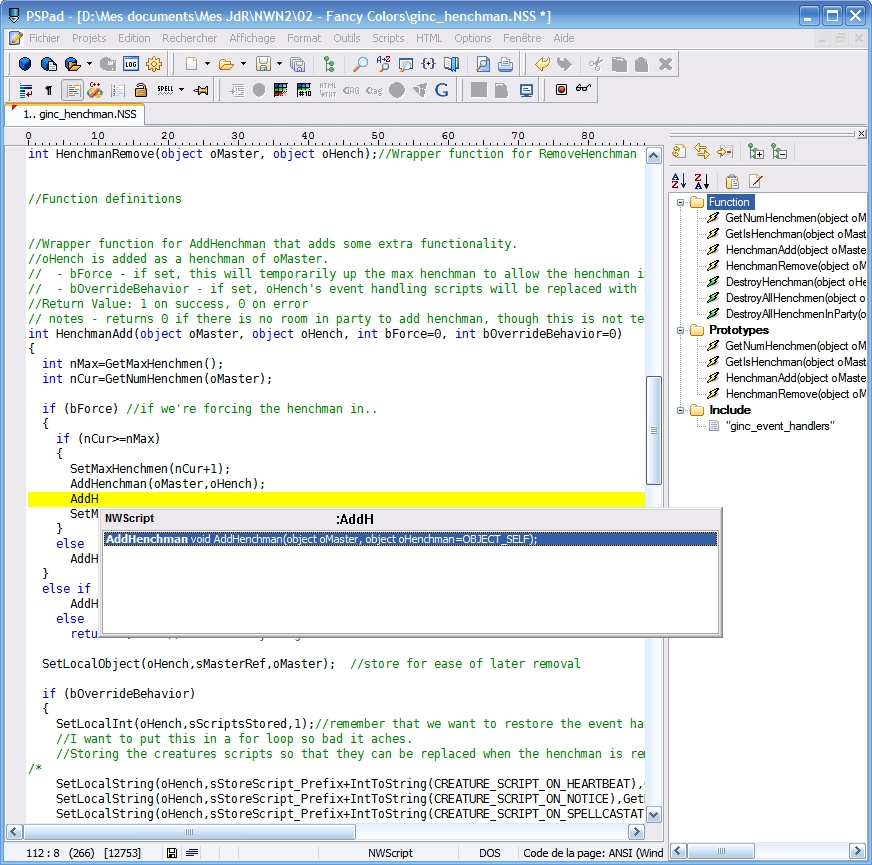The image size is (872, 865).
Task: Click the padlock icon in second toolbar
Action: (141, 90)
